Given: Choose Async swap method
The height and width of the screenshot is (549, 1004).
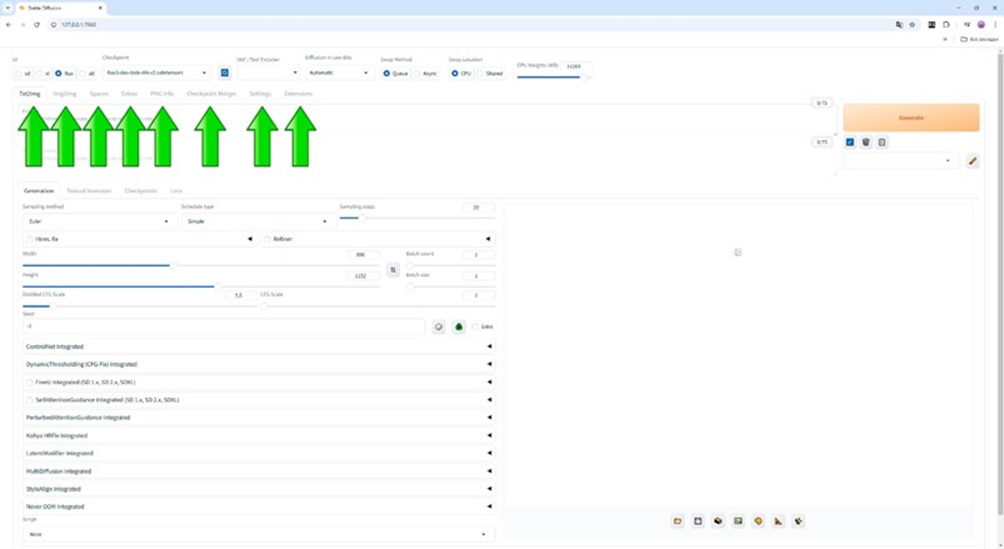Looking at the screenshot, I should click(x=417, y=74).
